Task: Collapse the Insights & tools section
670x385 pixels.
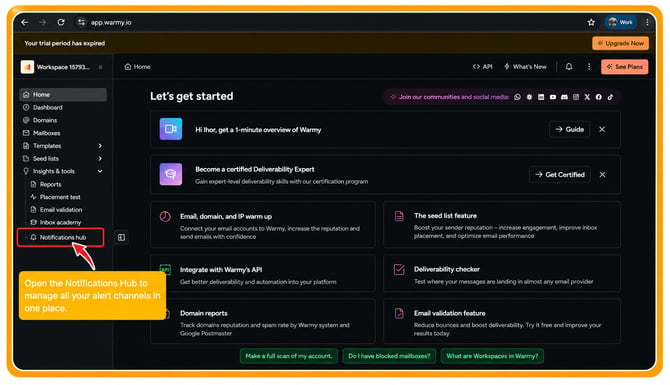Action: pyautogui.click(x=100, y=171)
